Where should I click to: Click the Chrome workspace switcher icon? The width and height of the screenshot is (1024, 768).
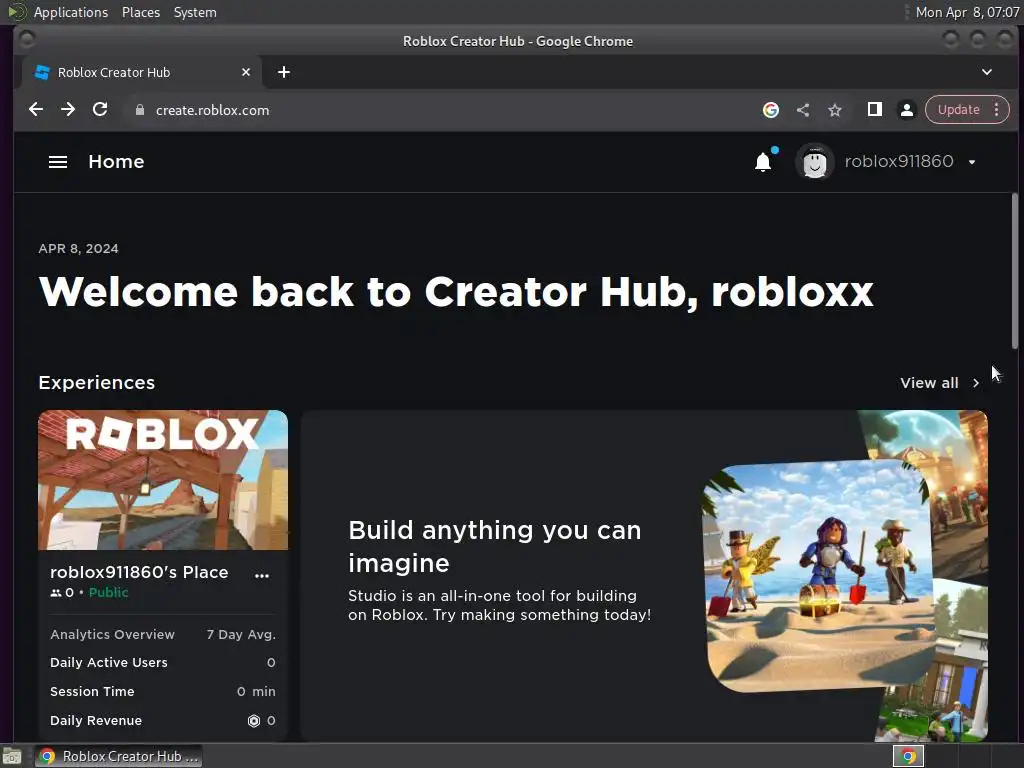coord(908,756)
